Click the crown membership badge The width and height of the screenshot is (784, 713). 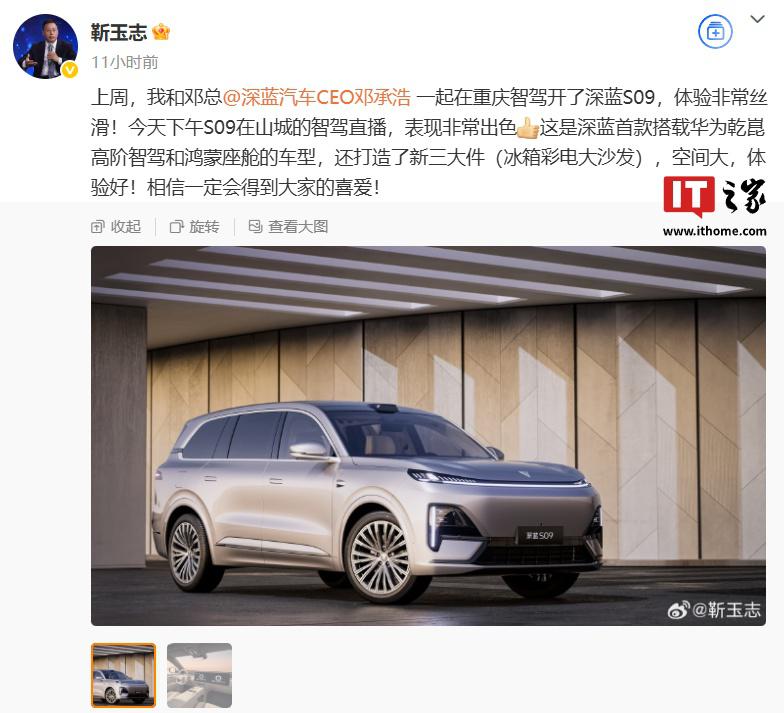(x=161, y=32)
